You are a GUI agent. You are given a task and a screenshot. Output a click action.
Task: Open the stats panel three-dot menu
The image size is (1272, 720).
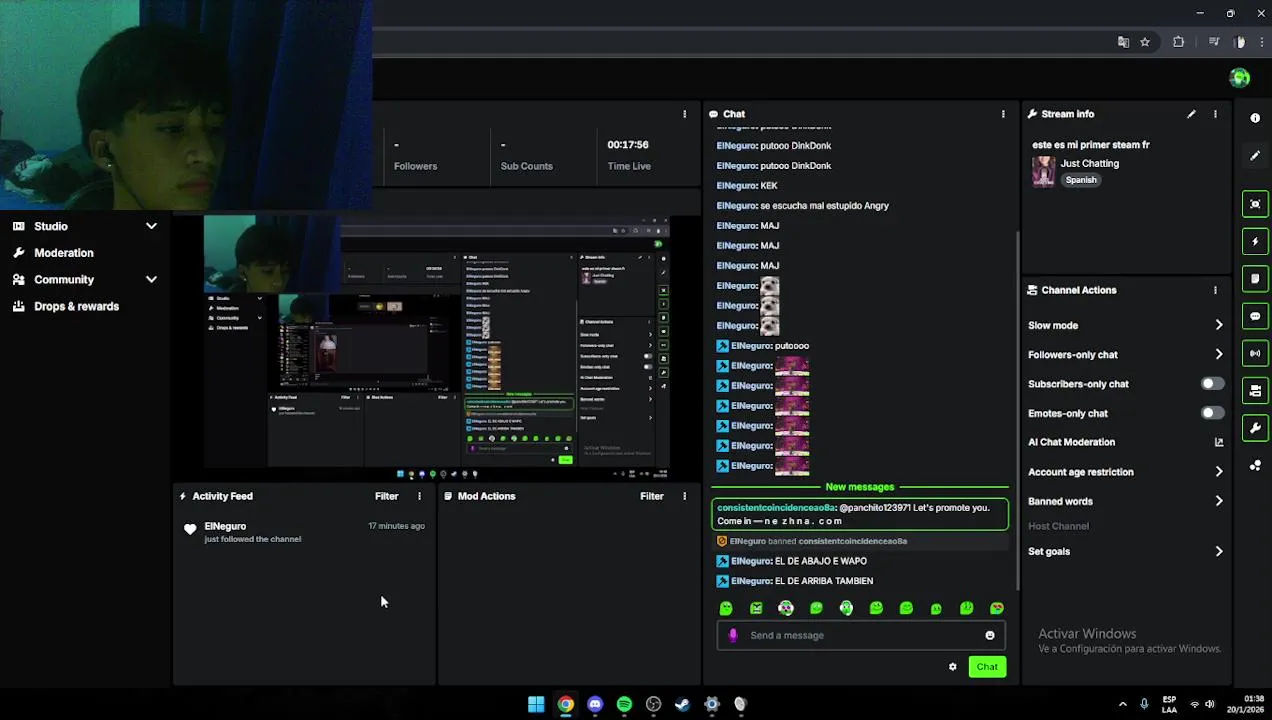[x=684, y=114]
